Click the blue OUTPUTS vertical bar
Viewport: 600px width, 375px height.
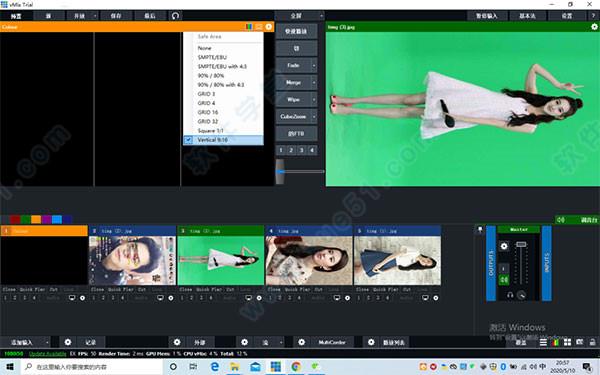(x=491, y=263)
